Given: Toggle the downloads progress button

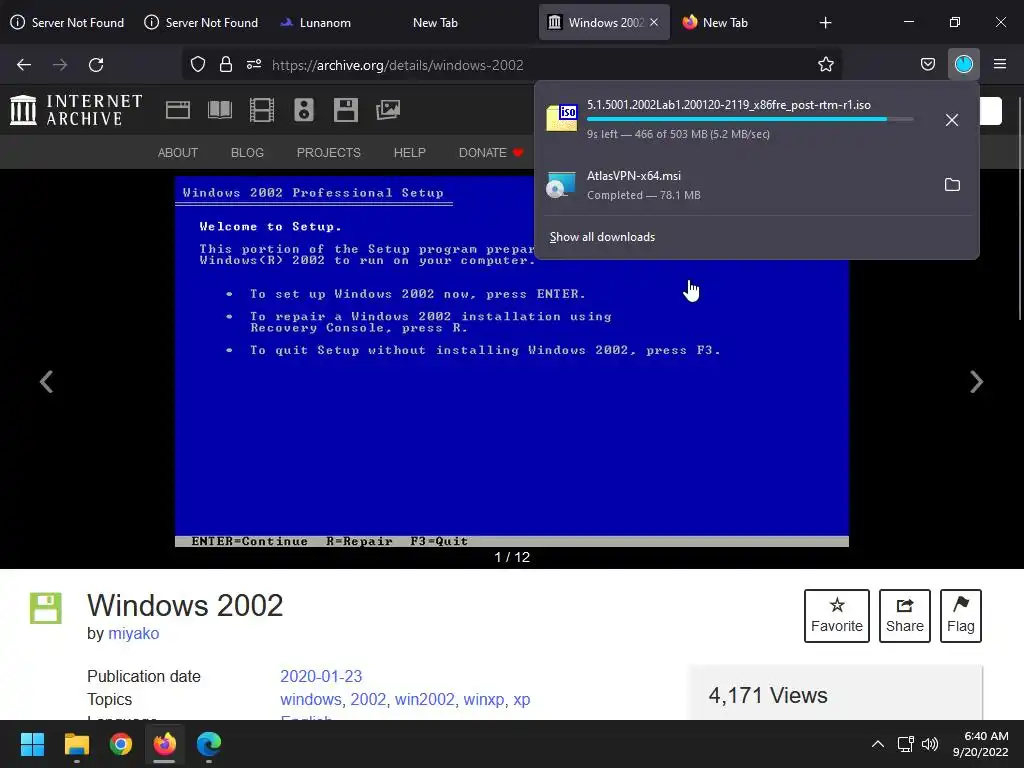Looking at the screenshot, I should pyautogui.click(x=963, y=65).
